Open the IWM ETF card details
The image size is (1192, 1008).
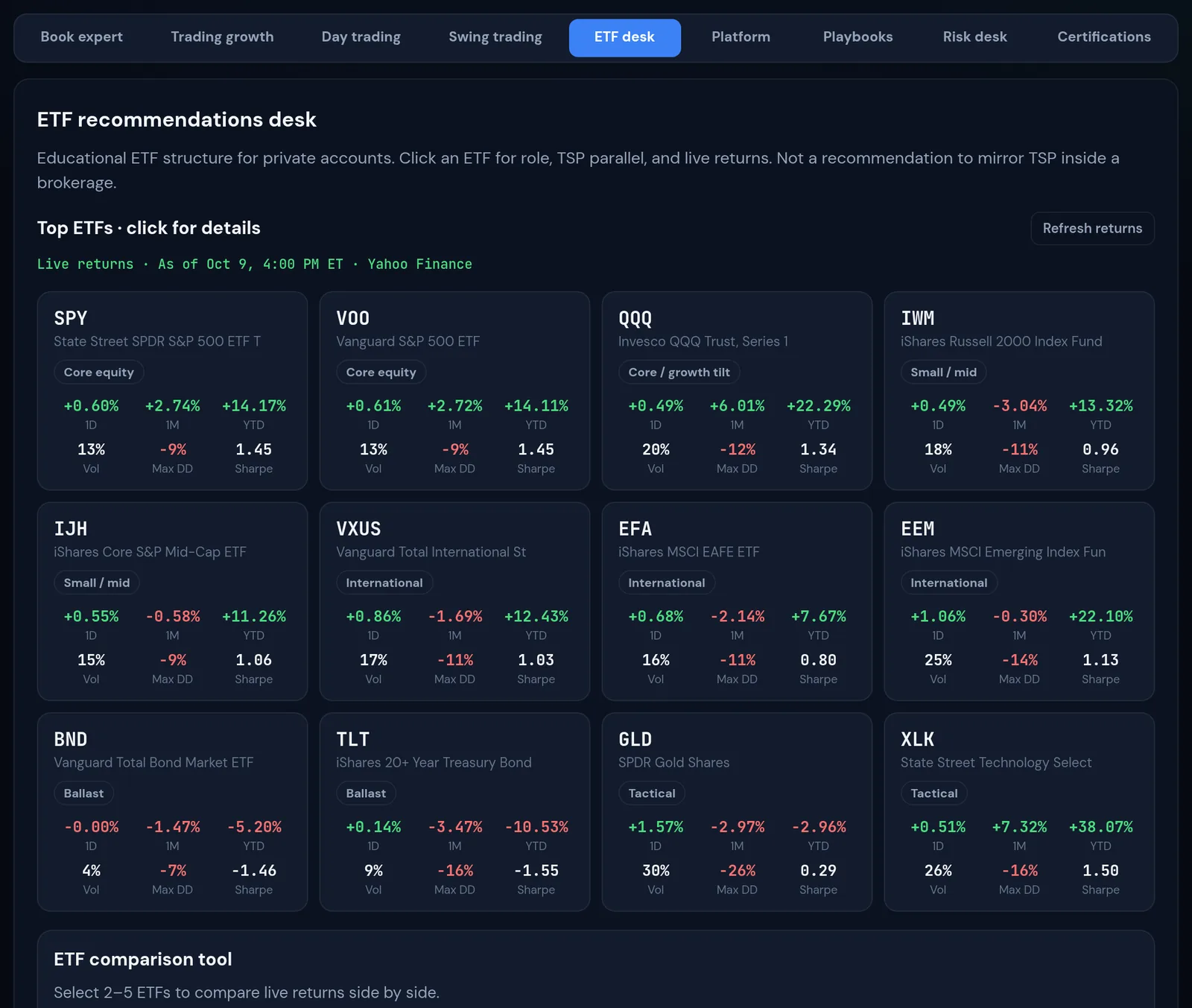1019,390
